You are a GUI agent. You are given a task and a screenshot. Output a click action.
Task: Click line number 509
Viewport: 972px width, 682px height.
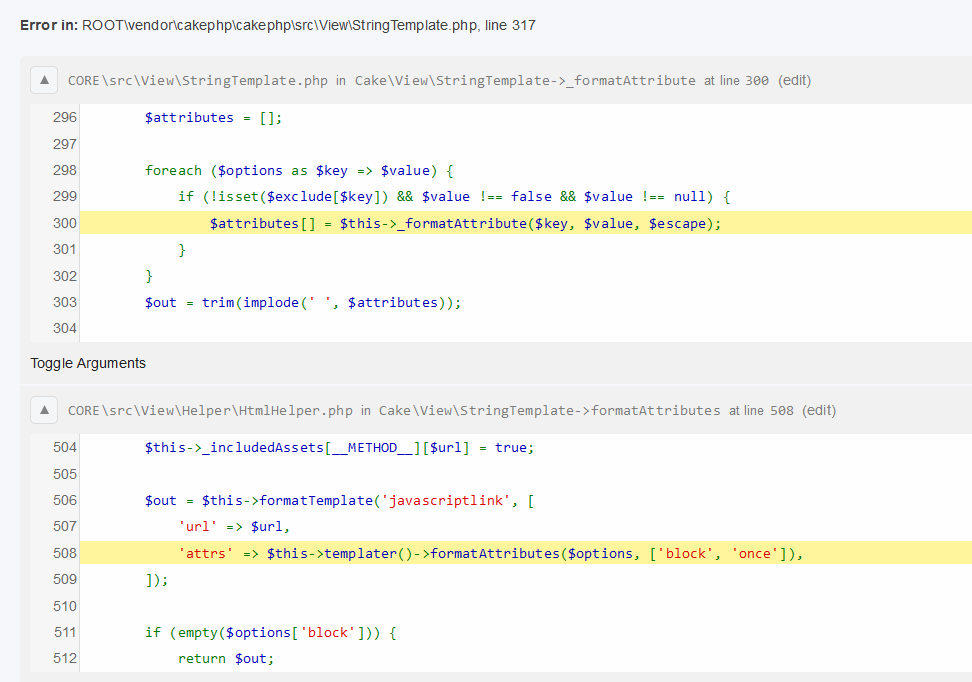pos(64,579)
